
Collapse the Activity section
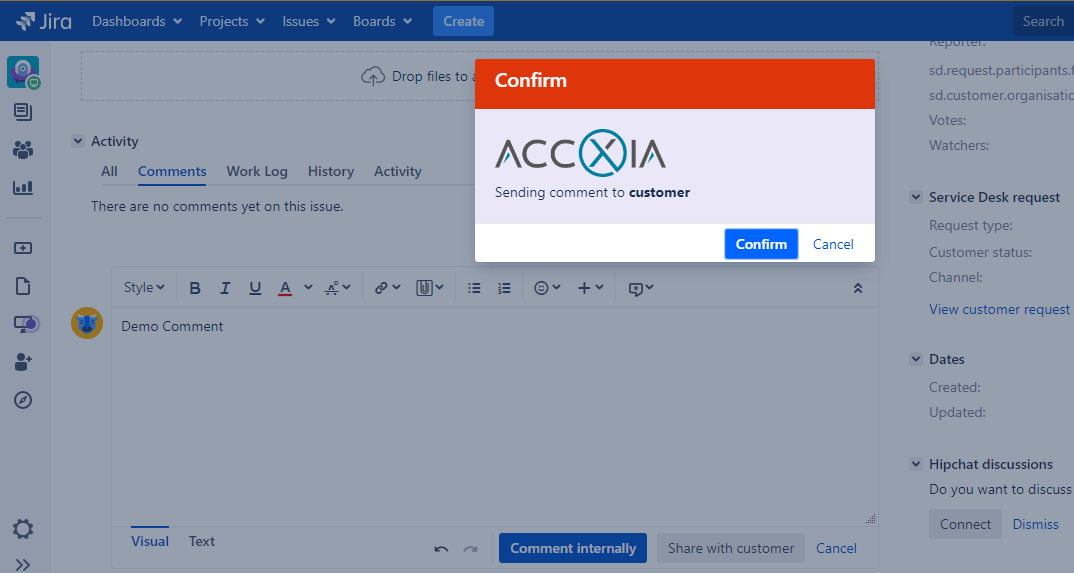pos(78,142)
